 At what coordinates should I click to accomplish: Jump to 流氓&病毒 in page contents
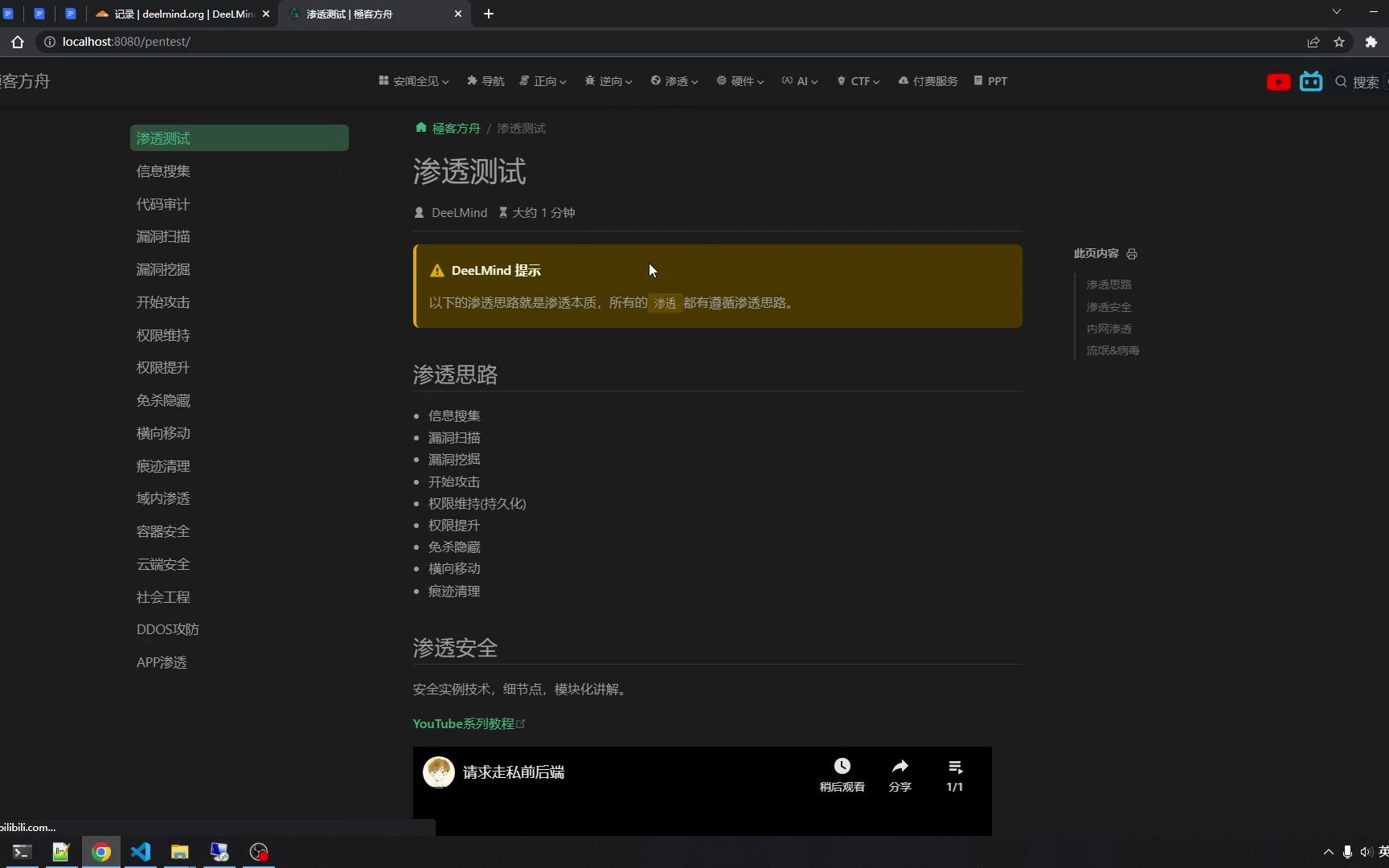click(x=1112, y=350)
